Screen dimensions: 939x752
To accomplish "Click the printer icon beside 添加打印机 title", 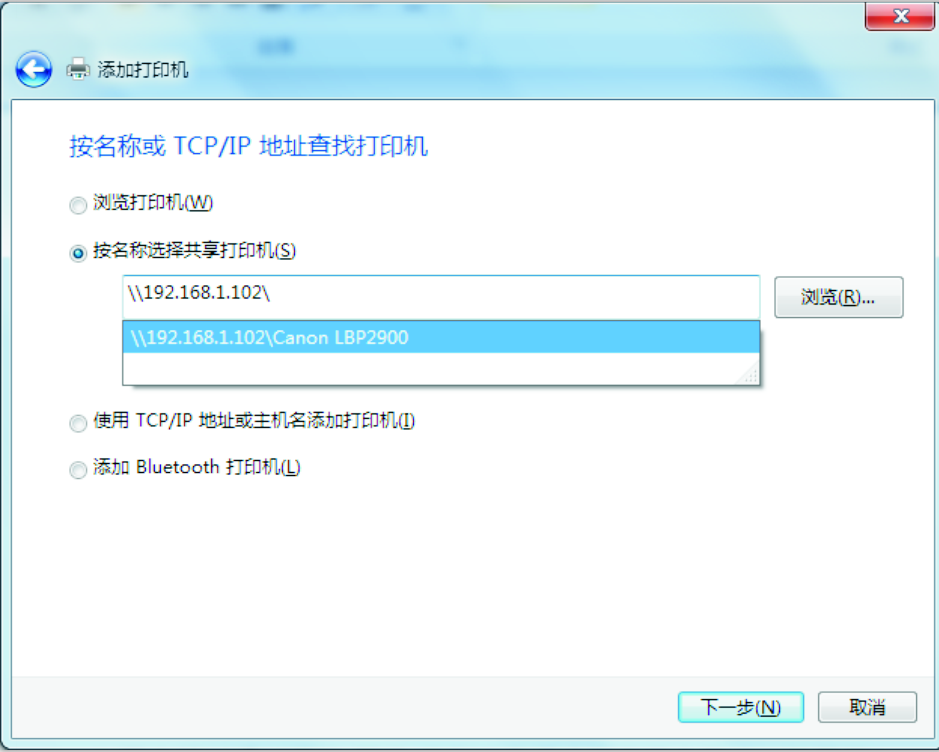I will coord(78,69).
